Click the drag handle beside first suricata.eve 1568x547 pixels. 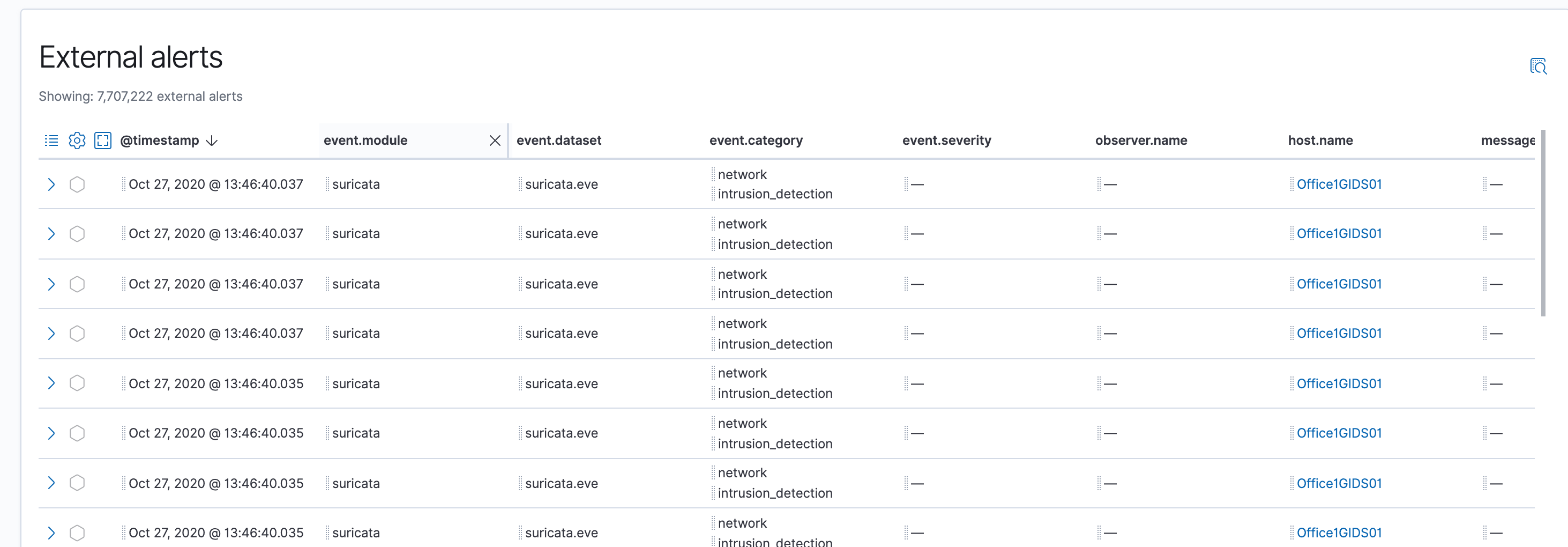pyautogui.click(x=520, y=184)
